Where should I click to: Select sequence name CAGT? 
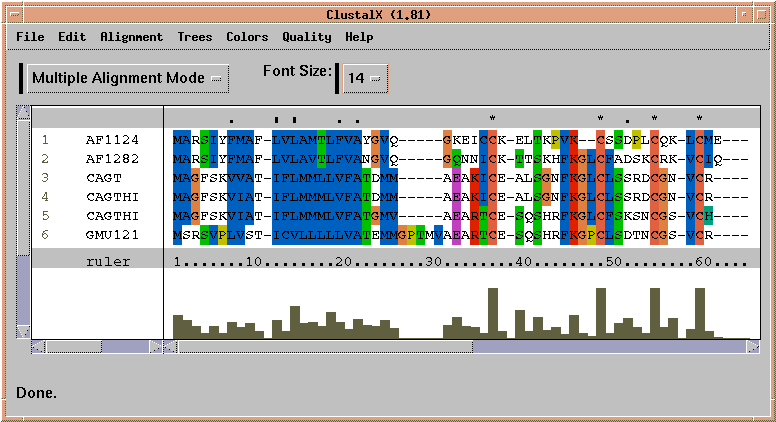(x=104, y=178)
